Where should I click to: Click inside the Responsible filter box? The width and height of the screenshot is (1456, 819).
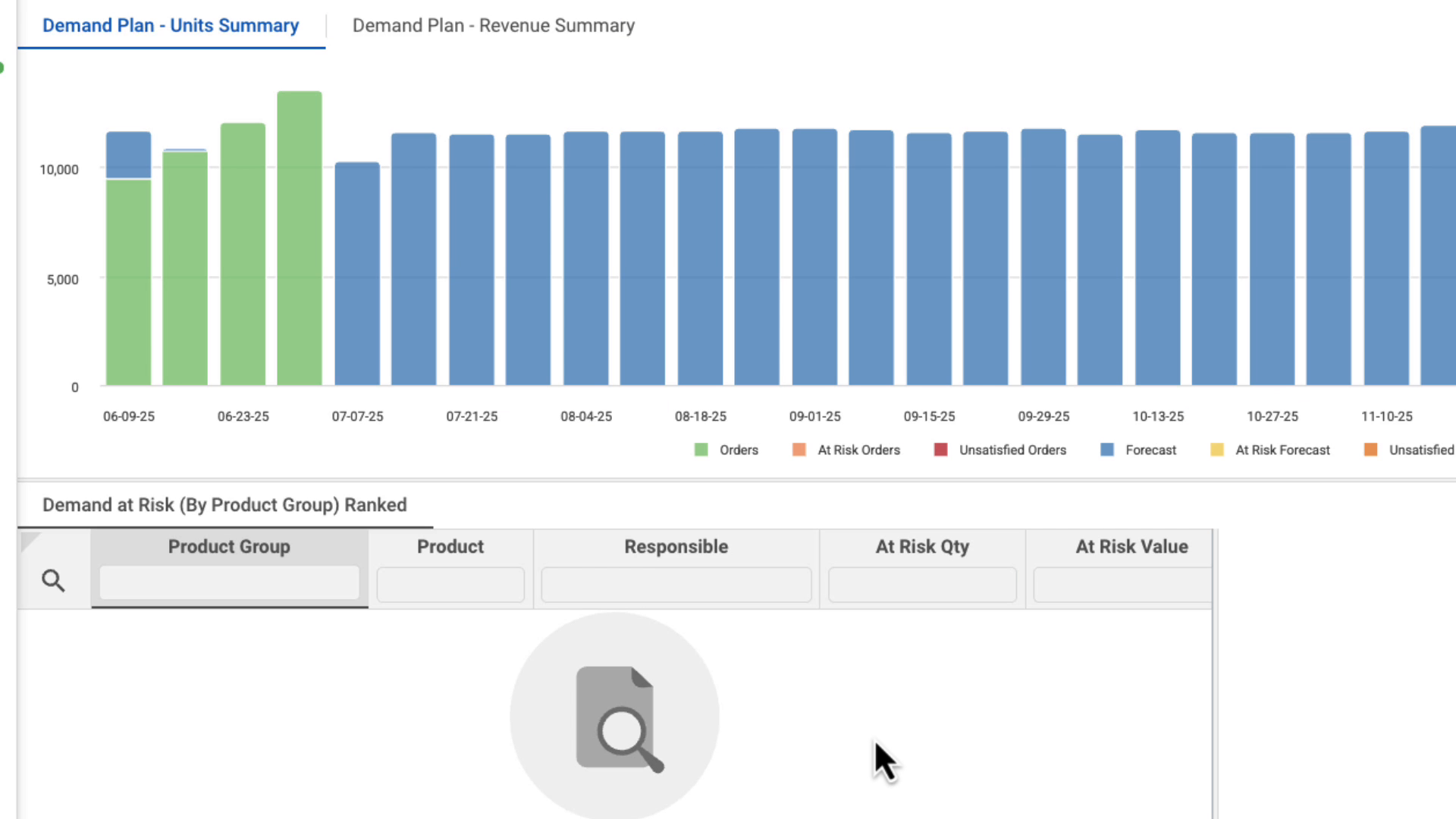[676, 585]
